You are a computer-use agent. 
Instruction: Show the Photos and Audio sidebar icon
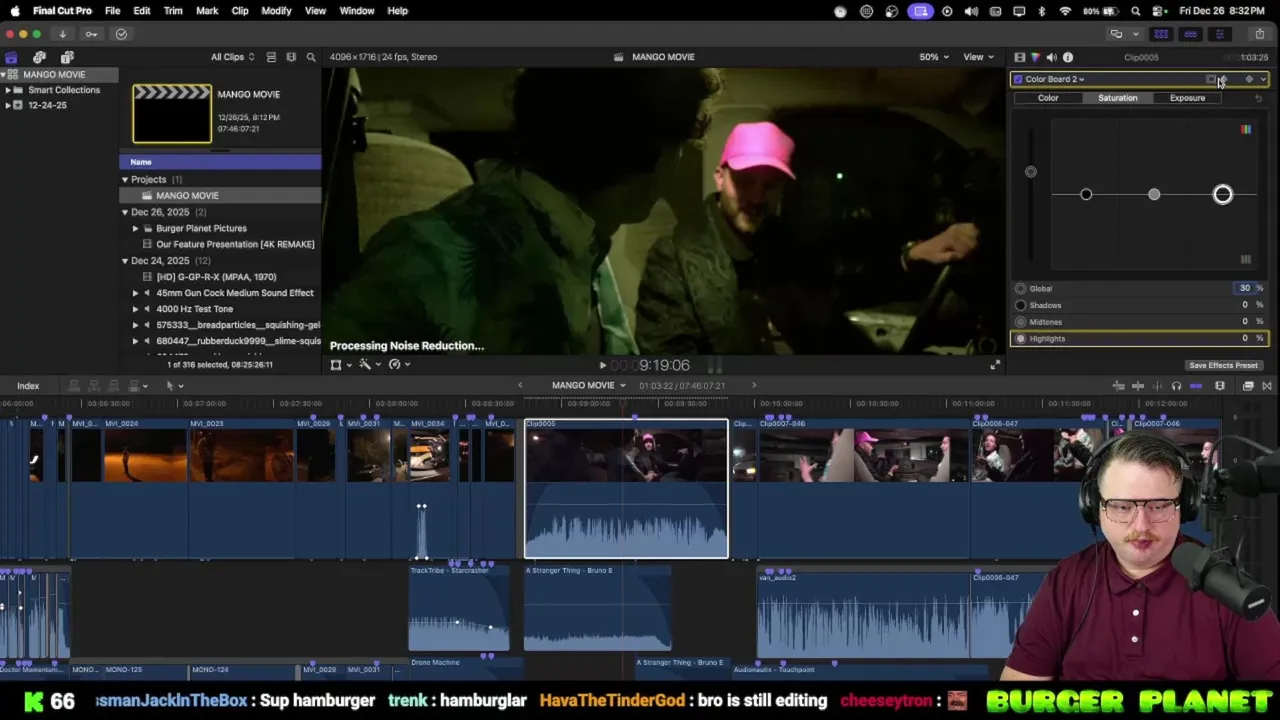coord(39,57)
